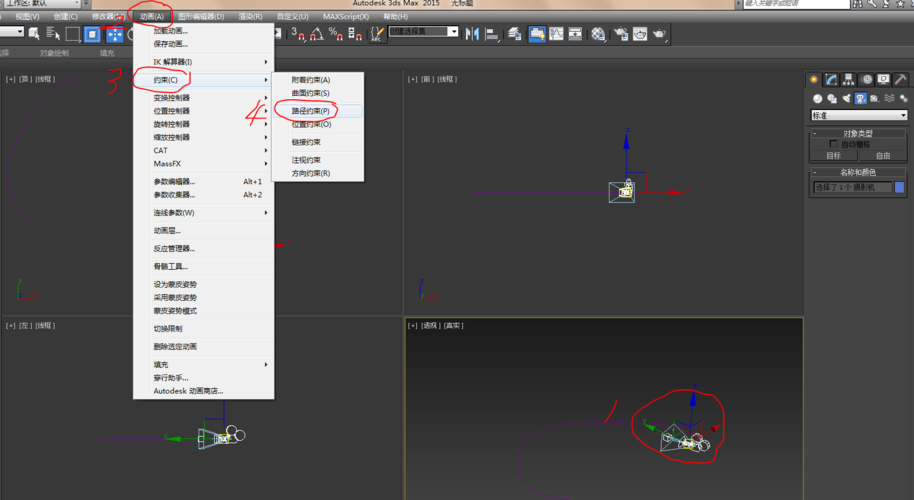This screenshot has width=914, height=500.
Task: Select 附着约束(A) menu item
Action: tap(318, 80)
